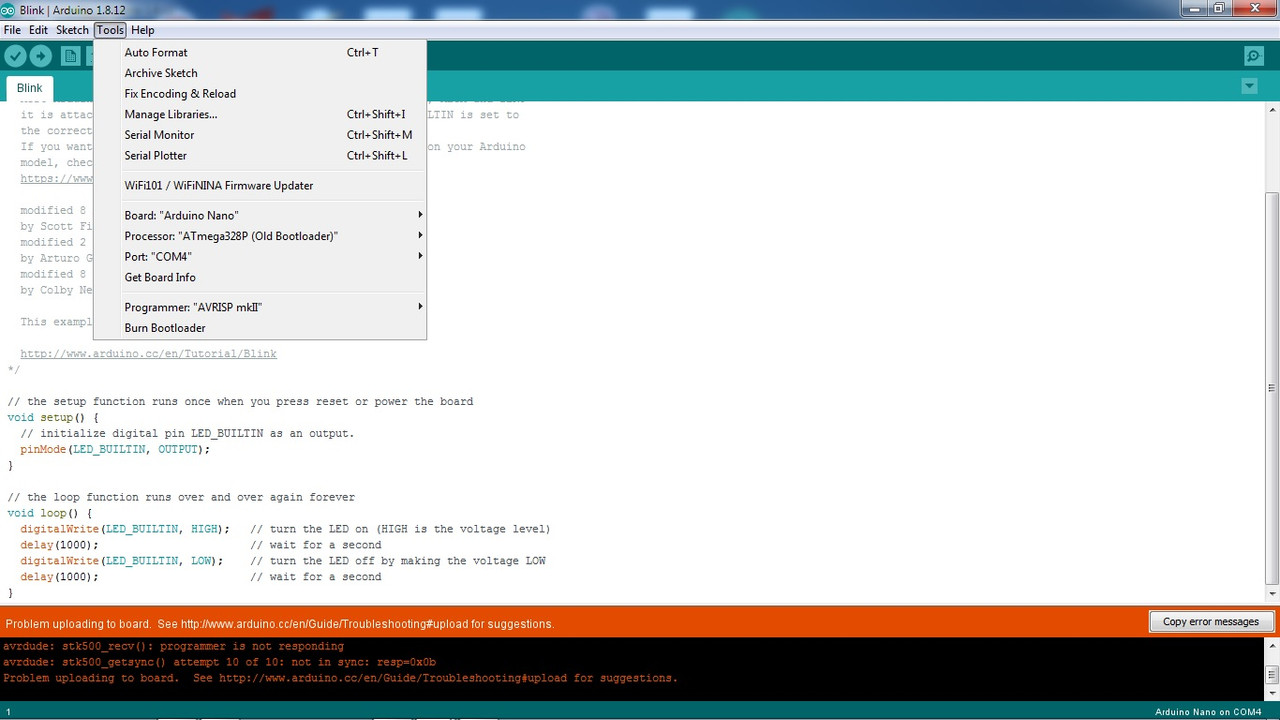Click the editor scrollbar up arrow
The width and height of the screenshot is (1280, 720).
1272,108
